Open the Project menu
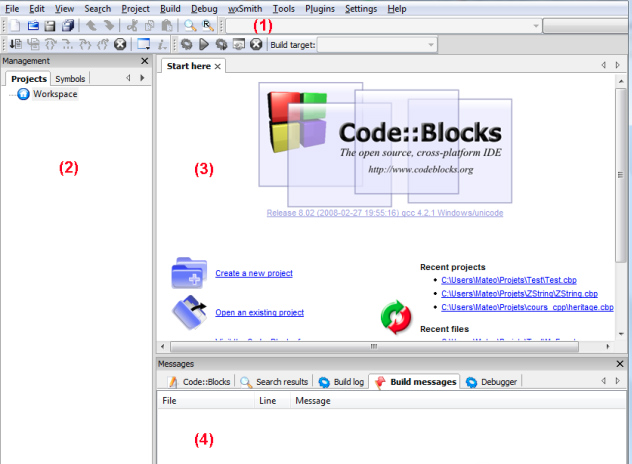Screen dimensions: 632x464 coord(135,8)
